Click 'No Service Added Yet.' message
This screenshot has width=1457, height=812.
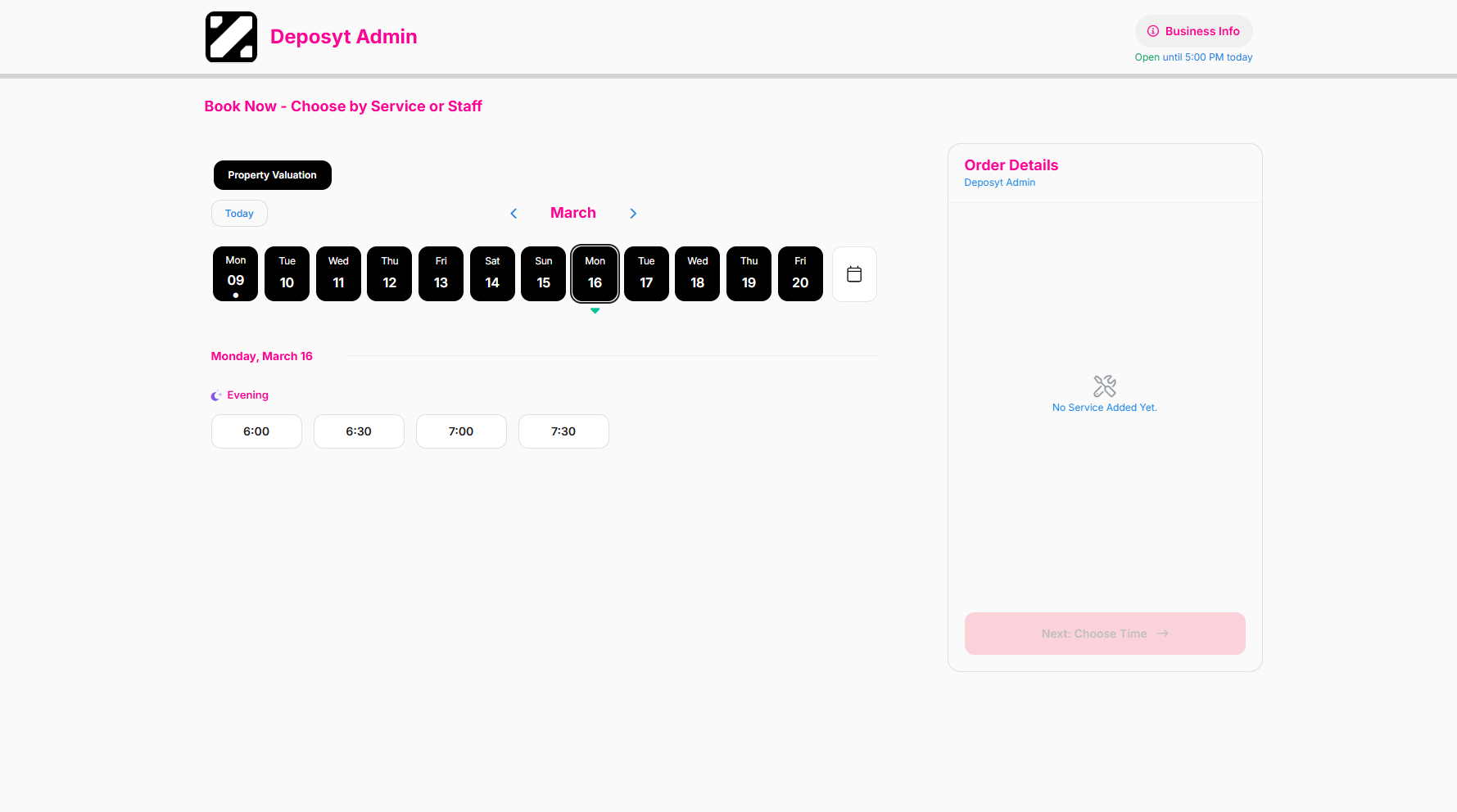pyautogui.click(x=1105, y=408)
